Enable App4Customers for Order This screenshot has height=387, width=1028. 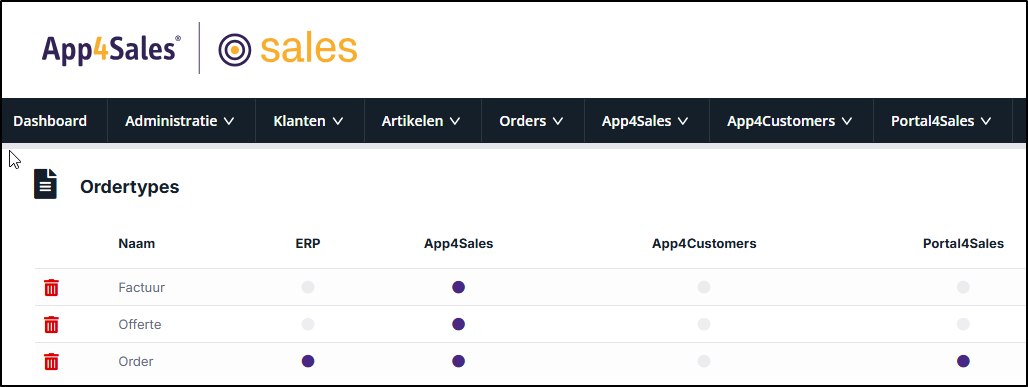(703, 361)
